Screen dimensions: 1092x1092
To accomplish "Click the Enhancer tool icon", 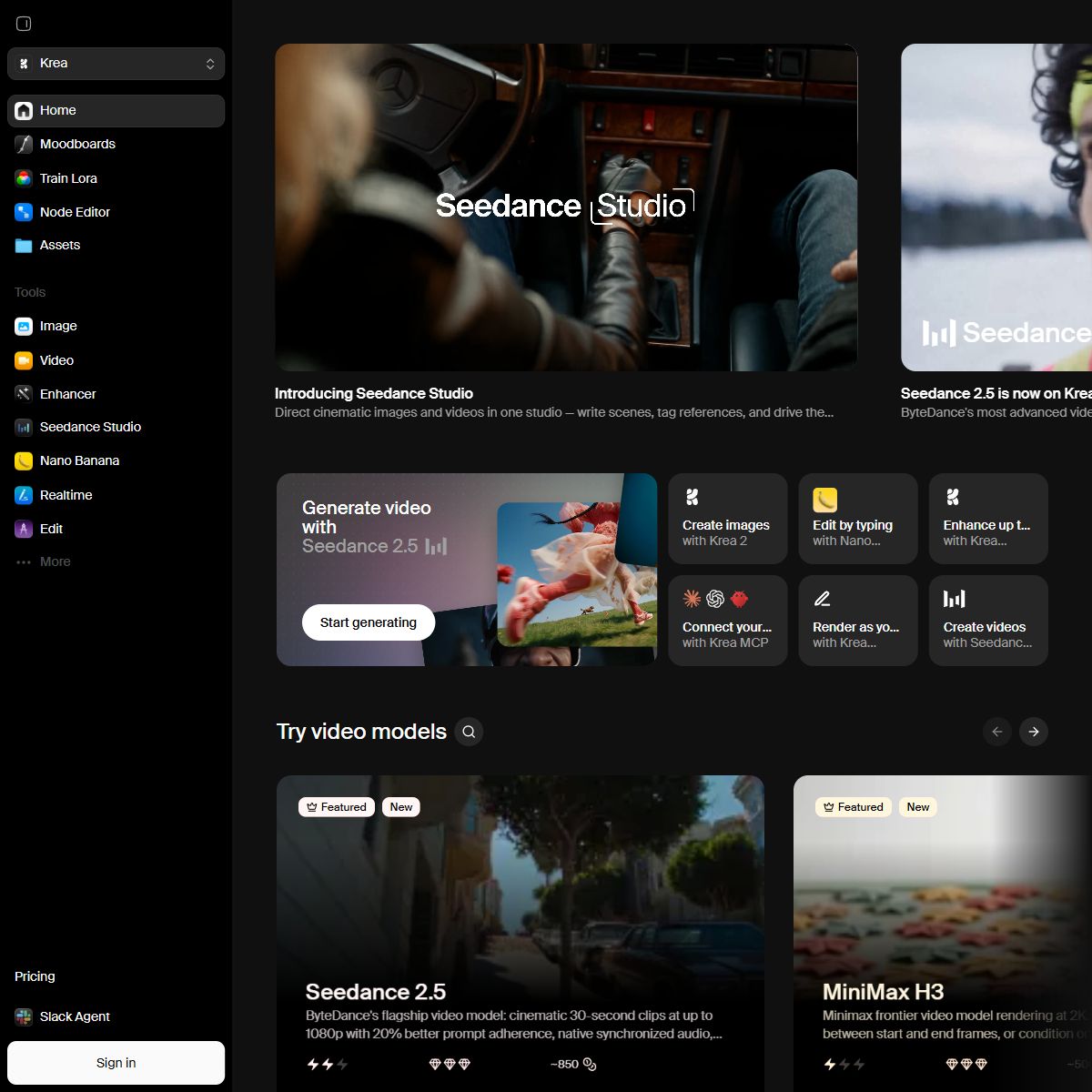I will (24, 394).
